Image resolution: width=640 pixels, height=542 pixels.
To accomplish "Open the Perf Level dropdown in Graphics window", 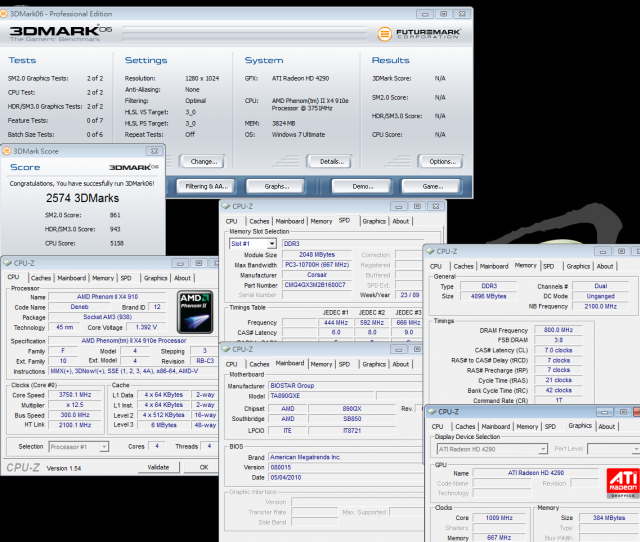I will point(636,449).
